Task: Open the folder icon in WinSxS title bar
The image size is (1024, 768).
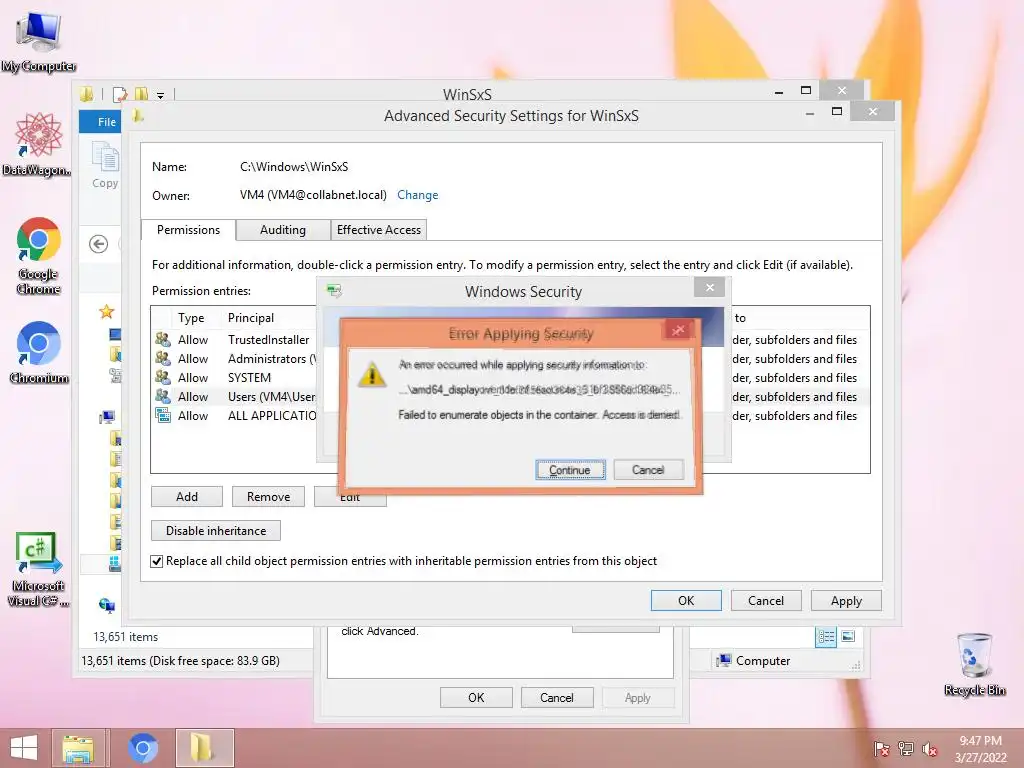Action: click(x=87, y=95)
